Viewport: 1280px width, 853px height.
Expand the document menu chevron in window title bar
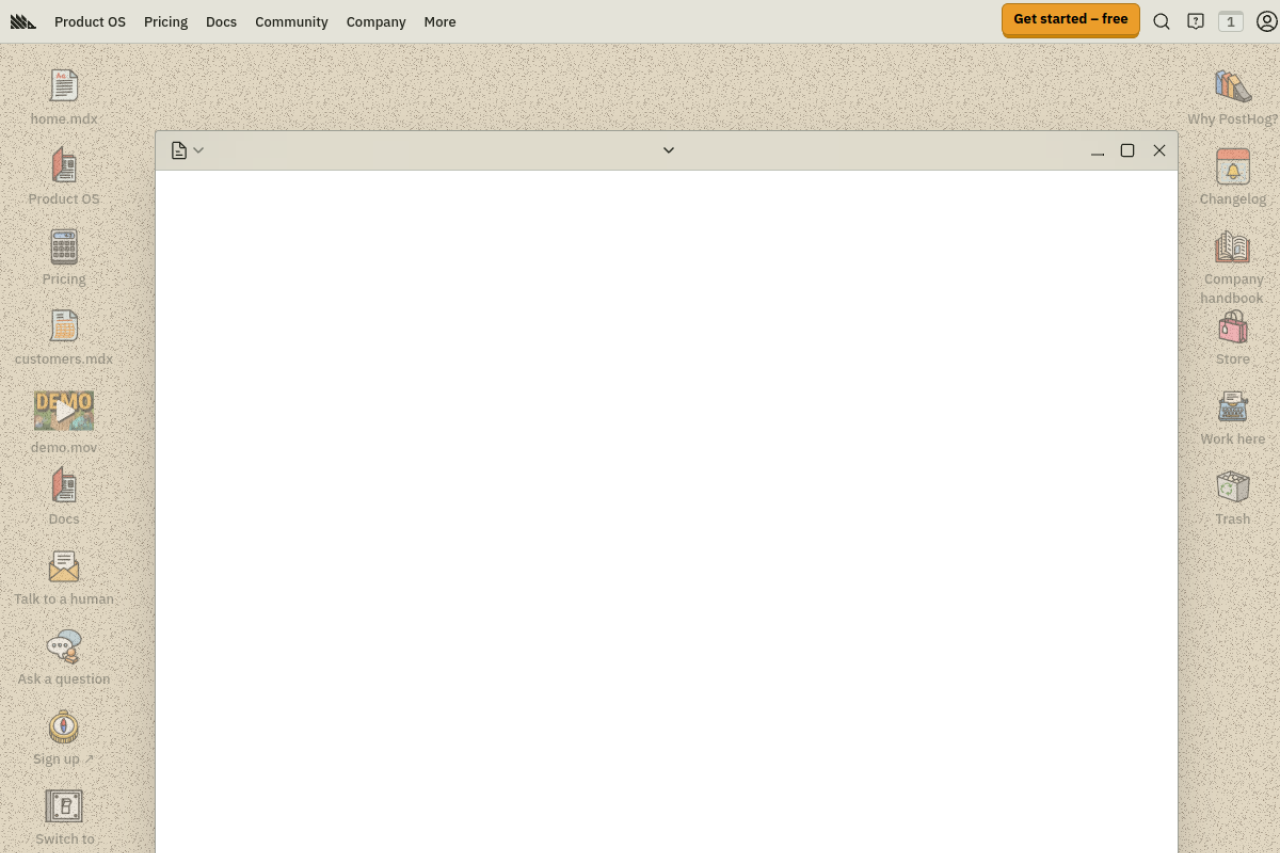pyautogui.click(x=198, y=150)
